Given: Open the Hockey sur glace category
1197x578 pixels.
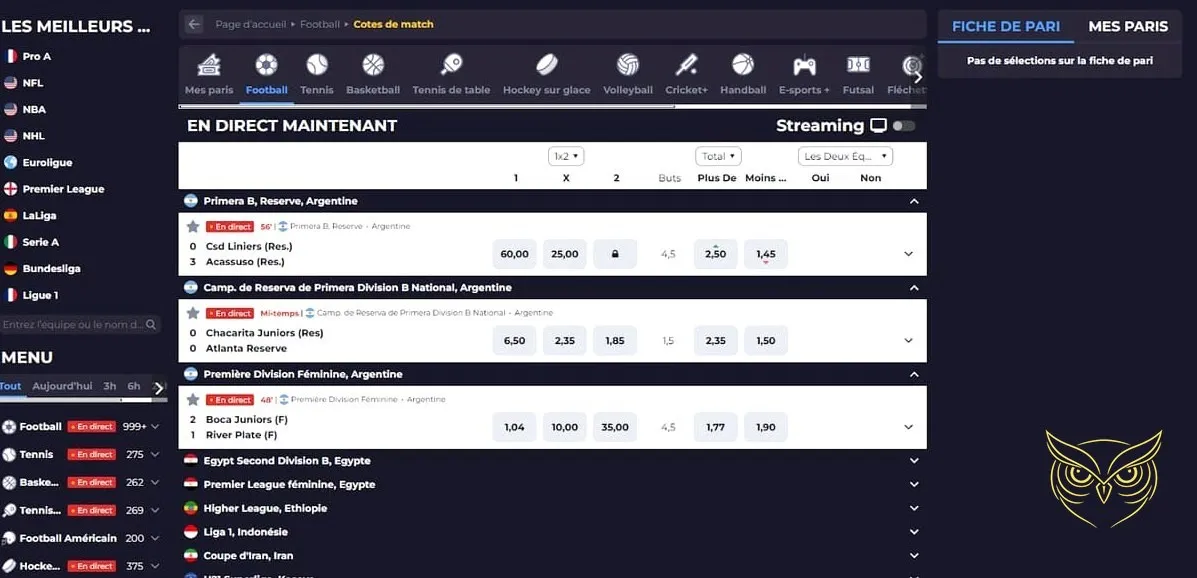Looking at the screenshot, I should pyautogui.click(x=545, y=72).
